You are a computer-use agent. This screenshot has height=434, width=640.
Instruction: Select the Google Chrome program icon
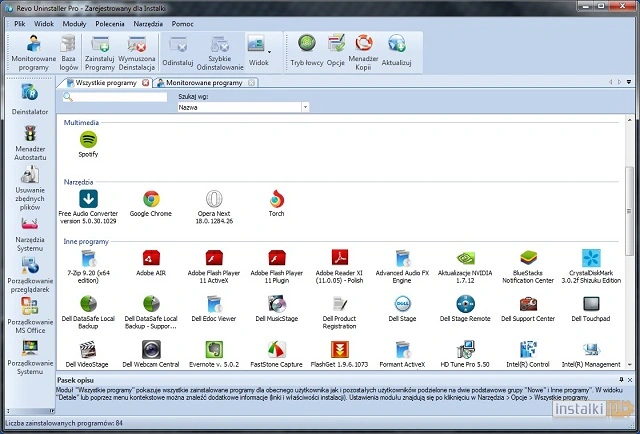tap(151, 203)
